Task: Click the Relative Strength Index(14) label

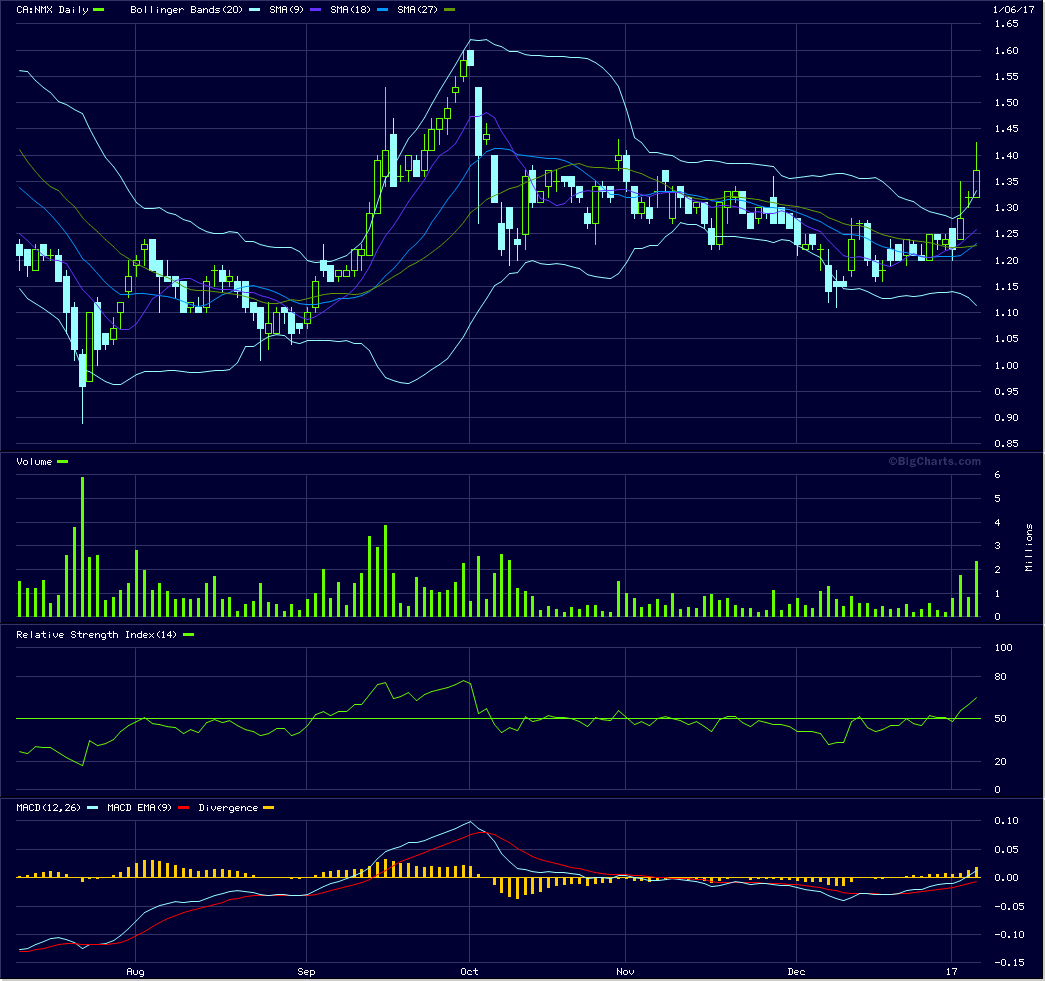Action: 97,635
